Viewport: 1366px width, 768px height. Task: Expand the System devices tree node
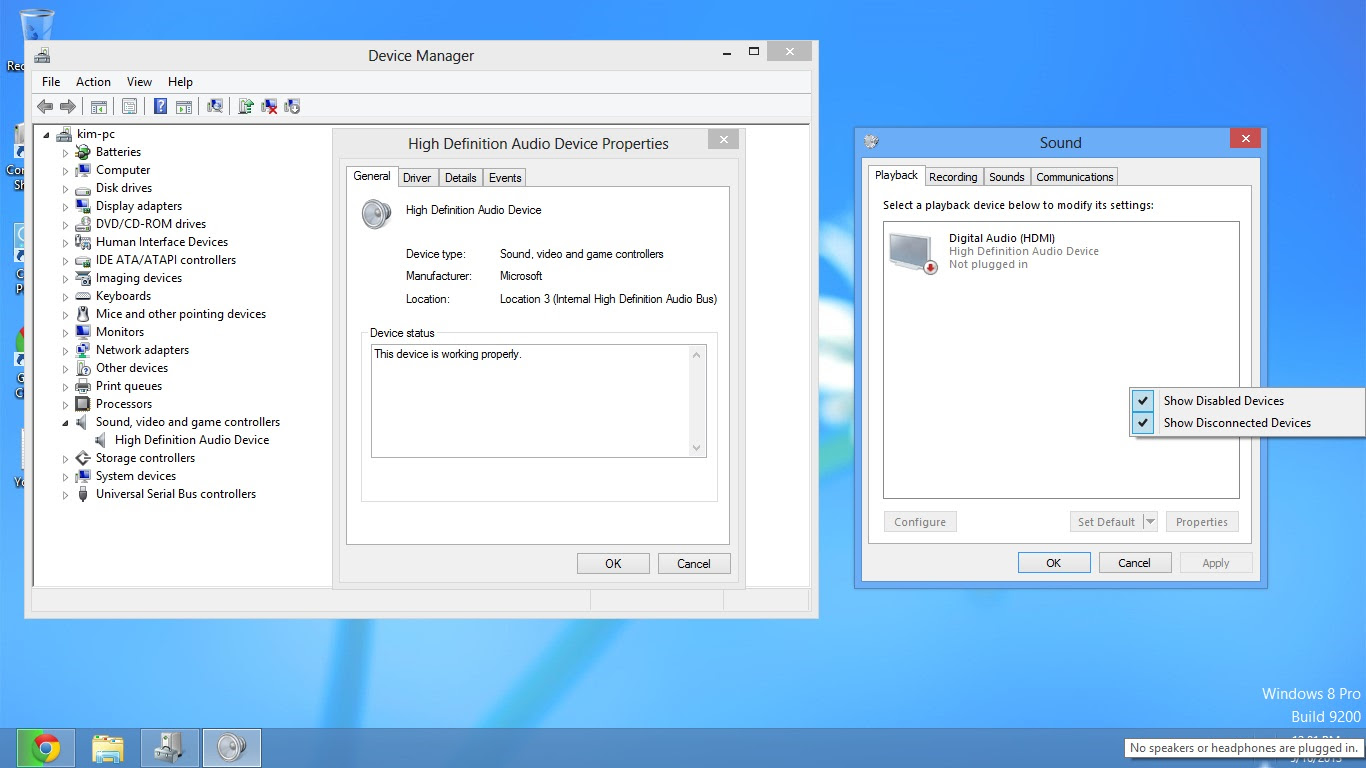tap(66, 477)
